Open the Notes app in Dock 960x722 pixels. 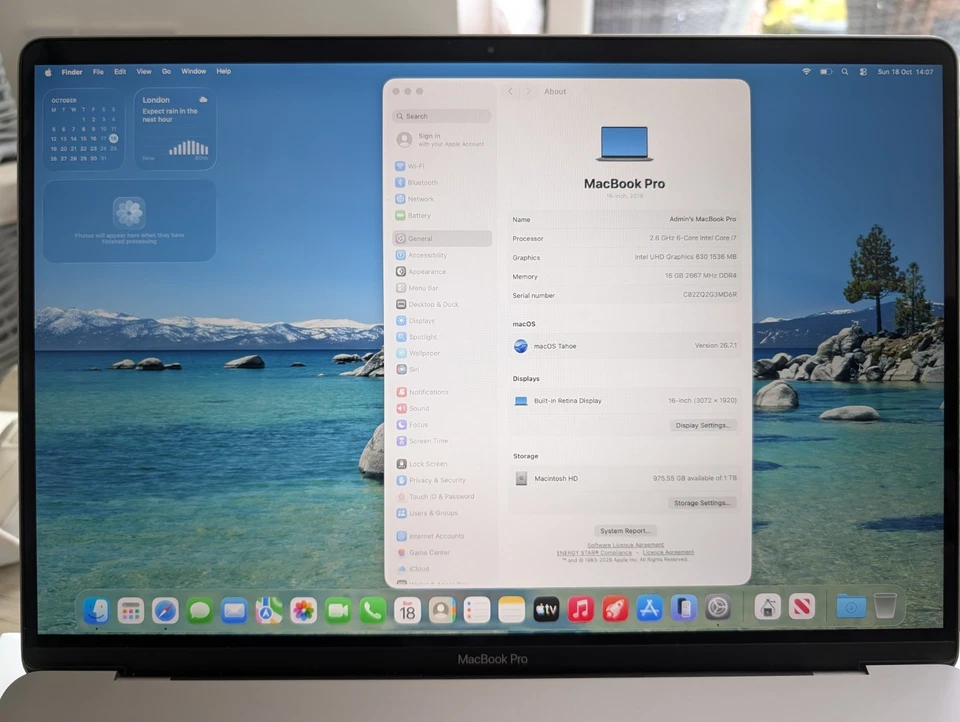511,610
